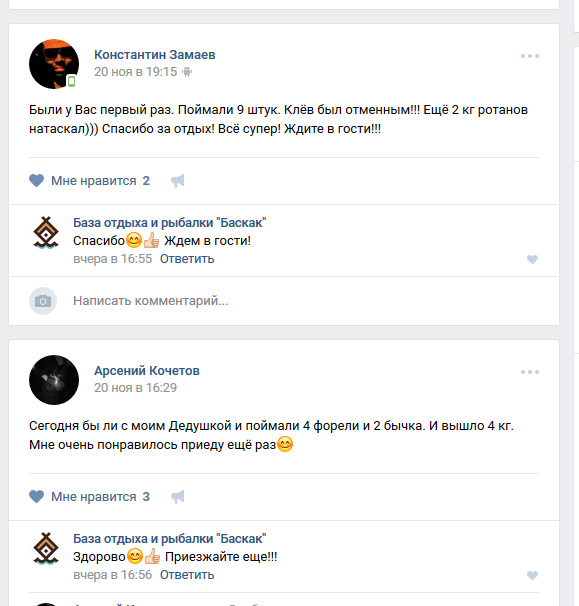
Task: Attach a photo using the camera icon
Action: [43, 301]
